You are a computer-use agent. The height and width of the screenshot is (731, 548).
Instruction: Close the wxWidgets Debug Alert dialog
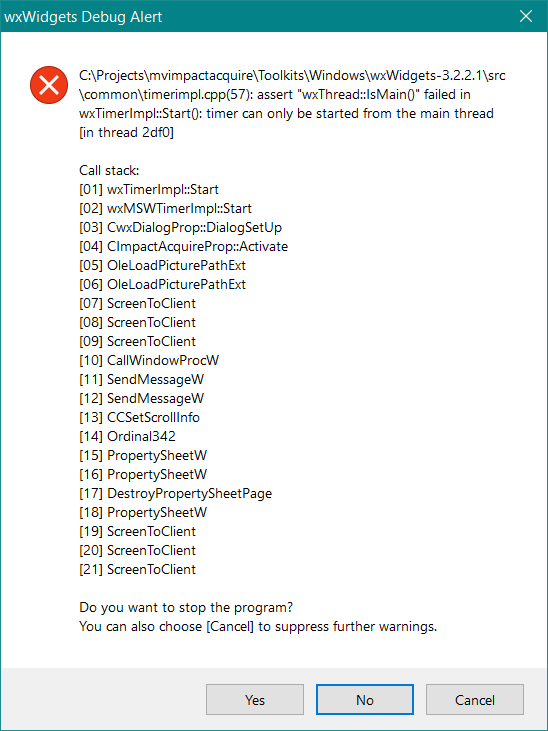click(x=526, y=16)
